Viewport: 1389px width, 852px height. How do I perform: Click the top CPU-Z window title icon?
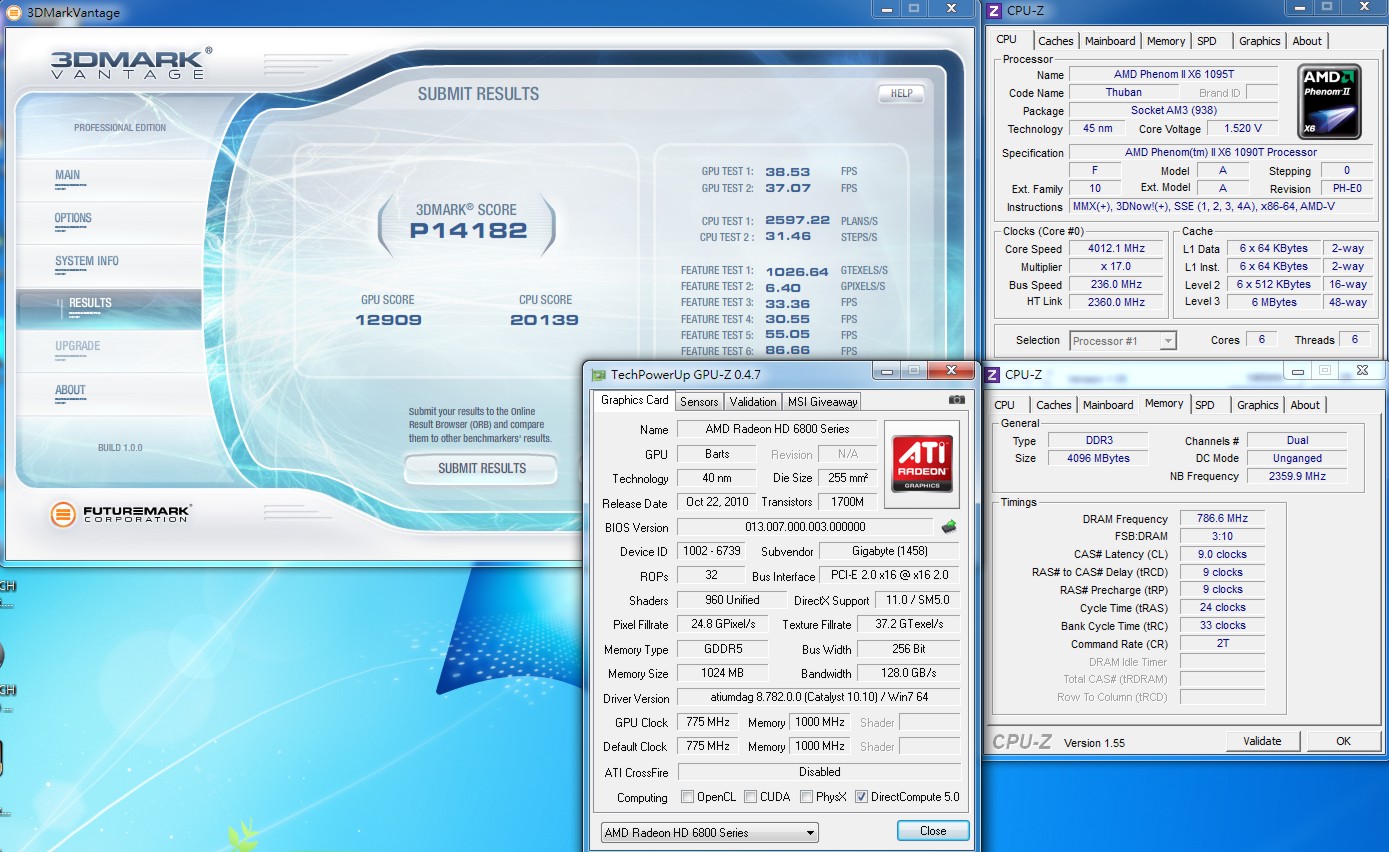pos(994,12)
